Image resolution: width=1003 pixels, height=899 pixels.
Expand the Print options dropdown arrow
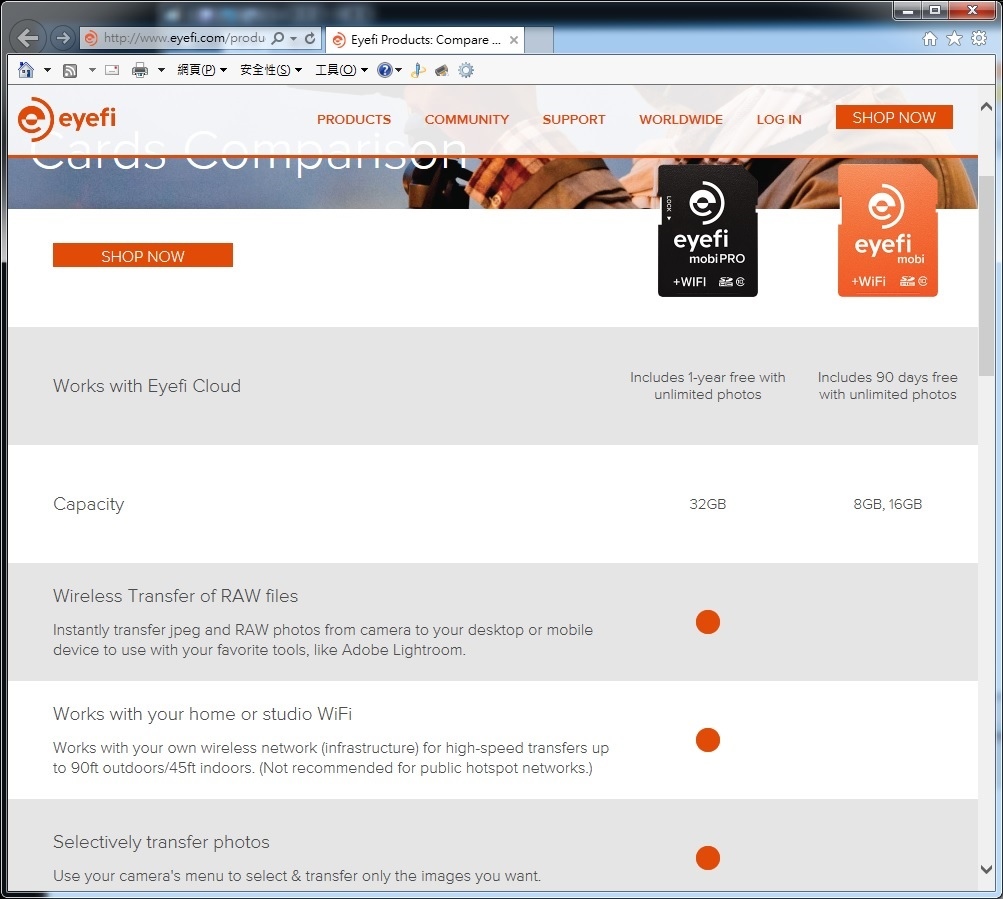pyautogui.click(x=161, y=70)
